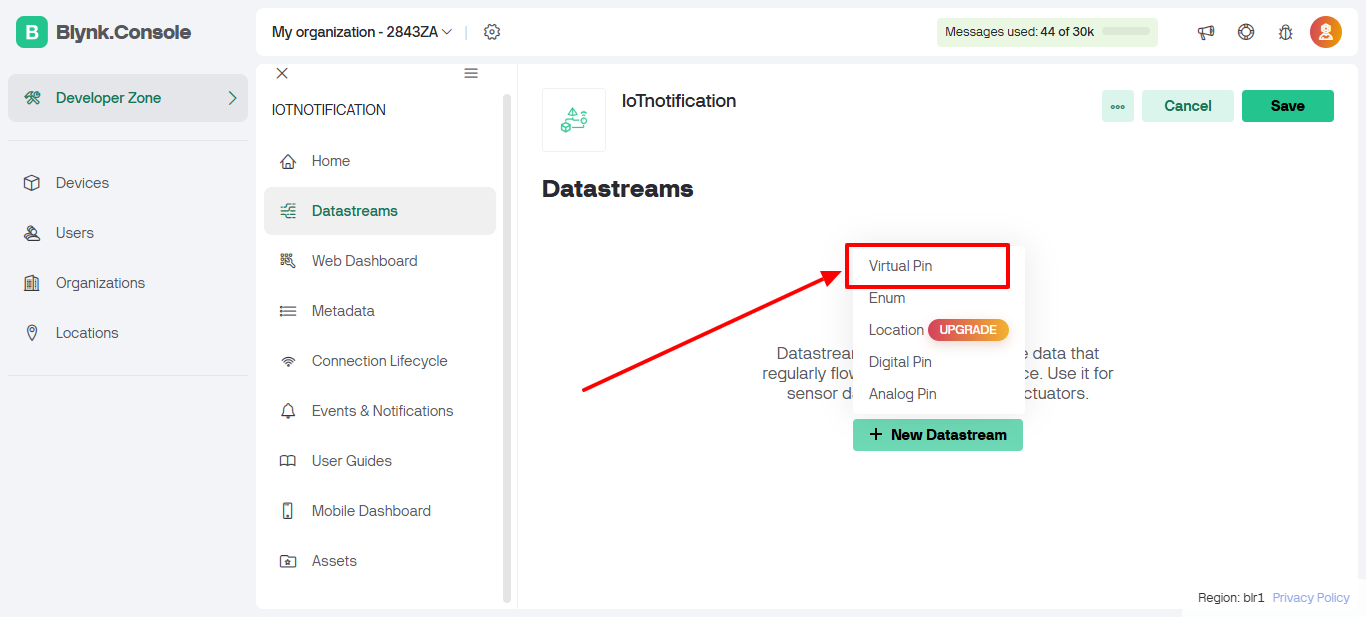Open the My organization - 2843ZA dropdown
Viewport: 1366px width, 617px height.
click(x=362, y=32)
